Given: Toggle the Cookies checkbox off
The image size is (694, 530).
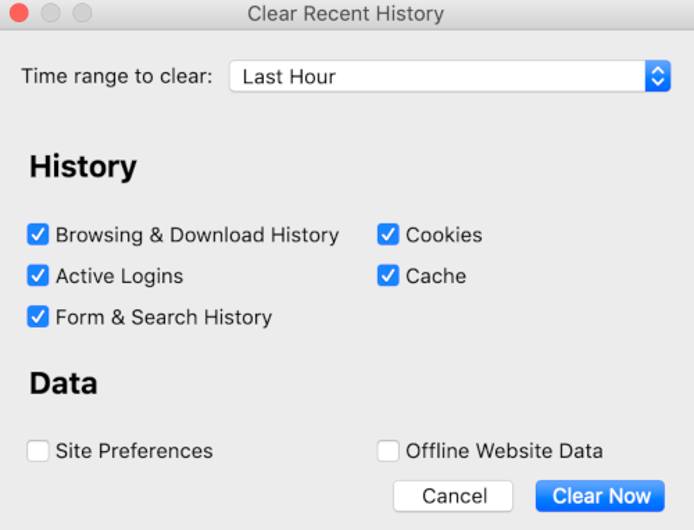Looking at the screenshot, I should pos(388,235).
